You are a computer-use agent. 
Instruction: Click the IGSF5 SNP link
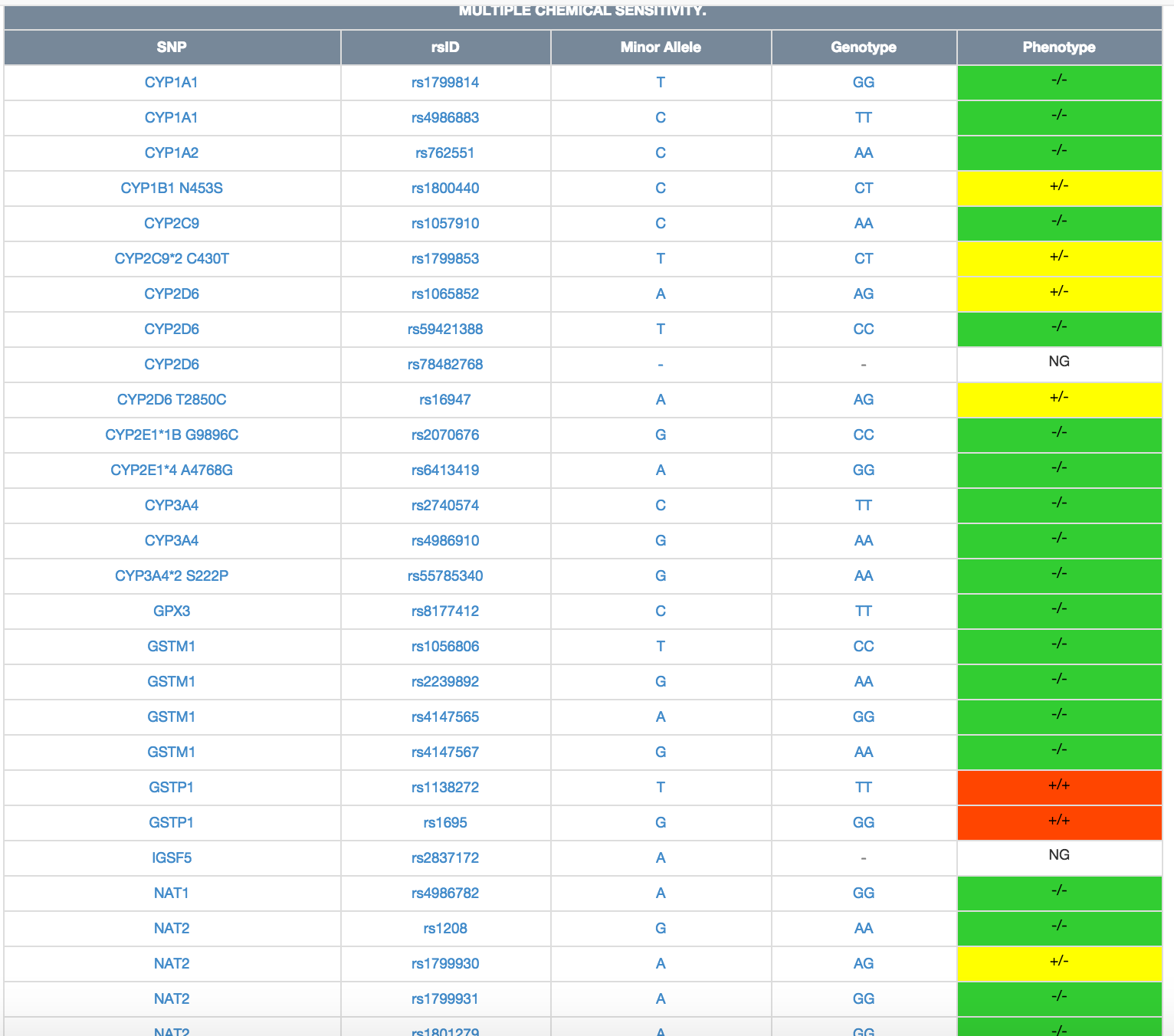[172, 858]
